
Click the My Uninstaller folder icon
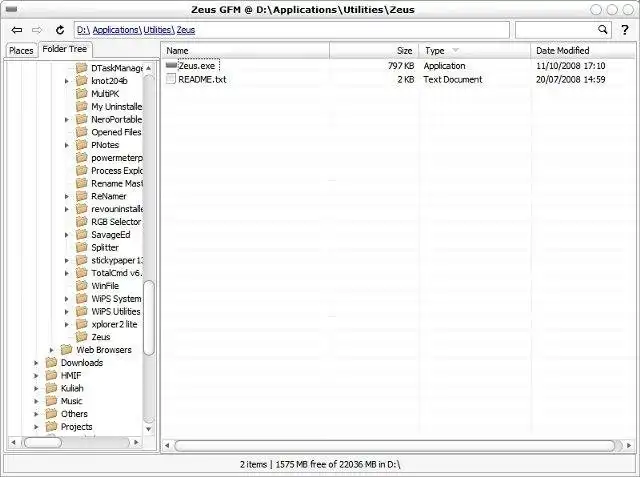[x=82, y=106]
